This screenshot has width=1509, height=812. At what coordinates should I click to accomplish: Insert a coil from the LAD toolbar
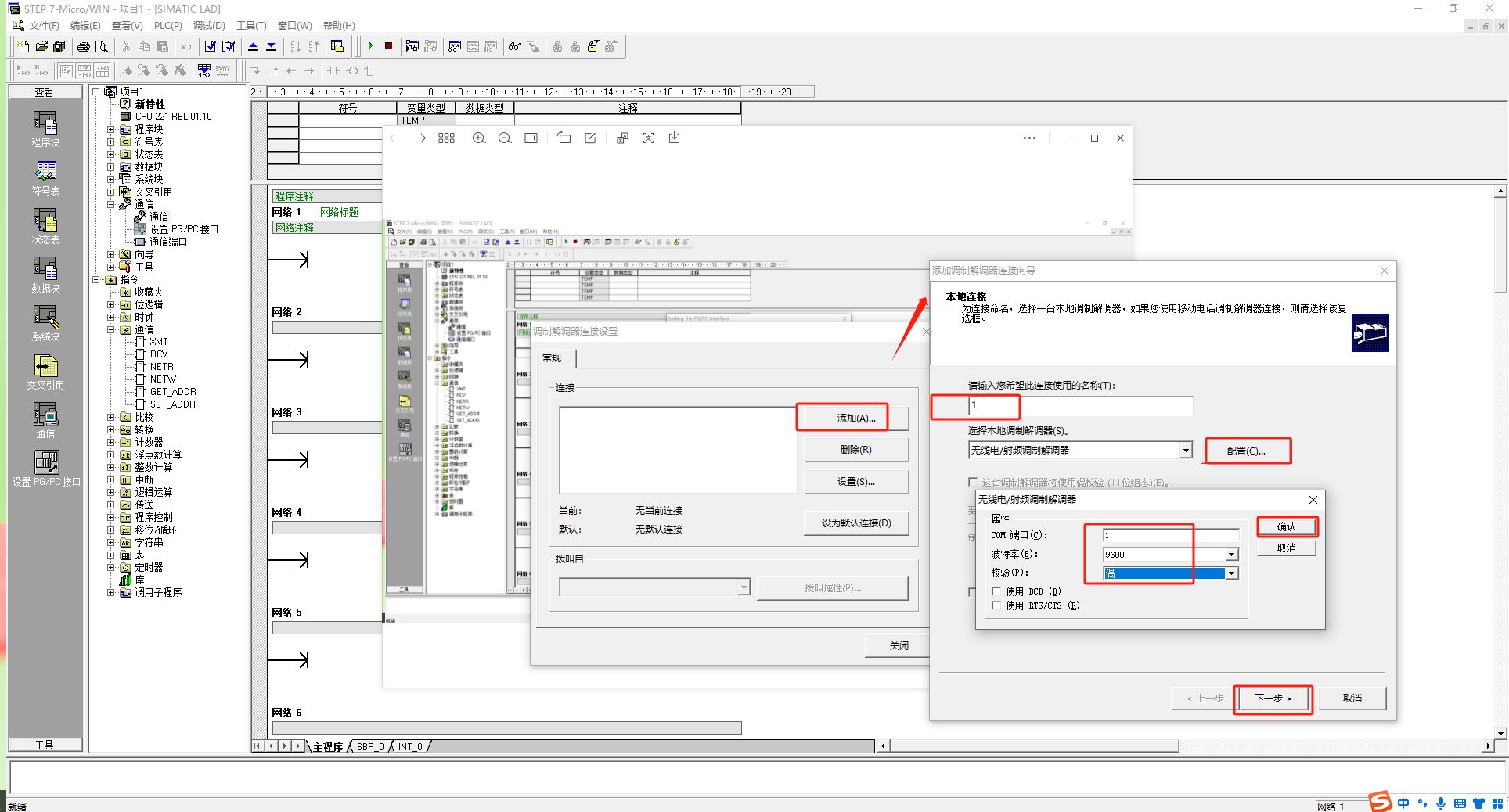point(352,70)
